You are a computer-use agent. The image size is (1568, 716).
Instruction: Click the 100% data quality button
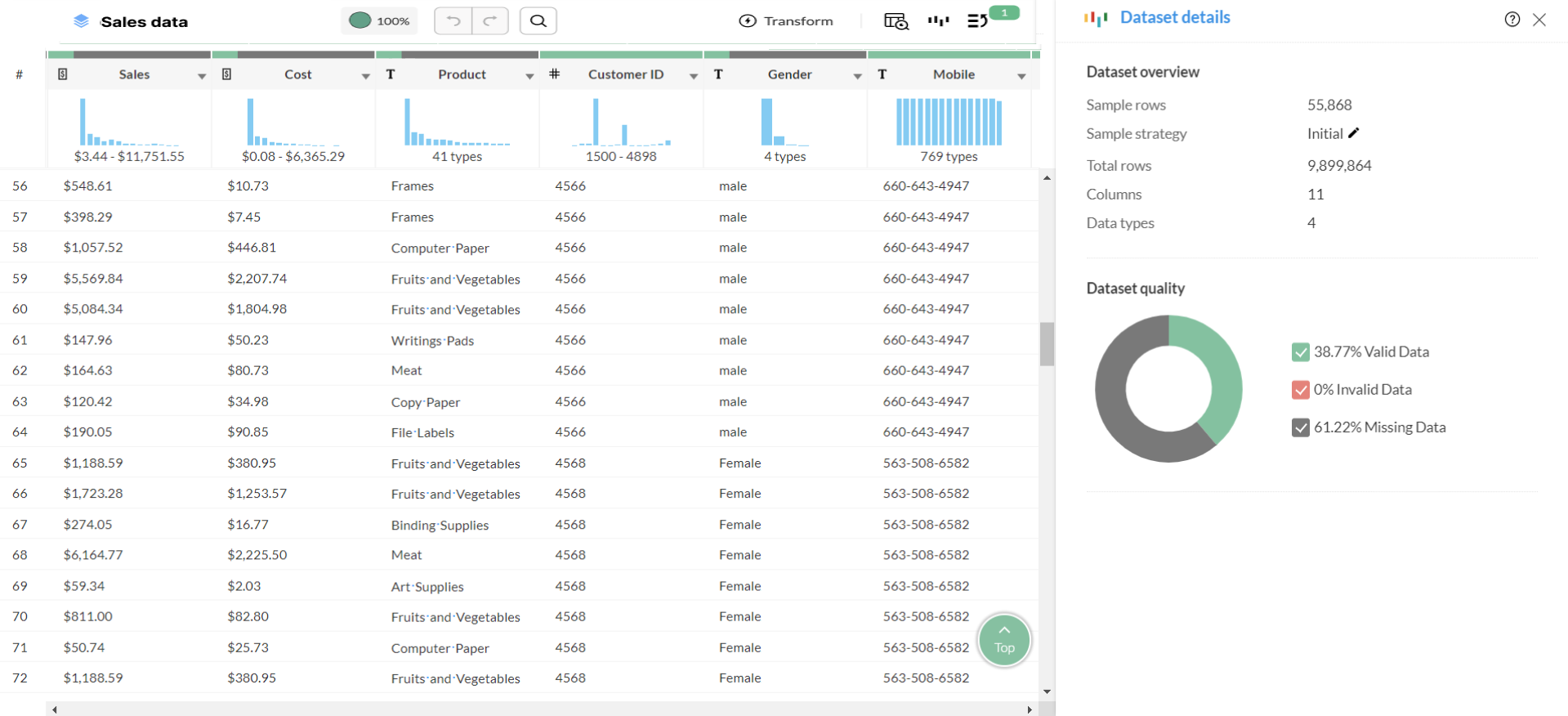tap(379, 21)
